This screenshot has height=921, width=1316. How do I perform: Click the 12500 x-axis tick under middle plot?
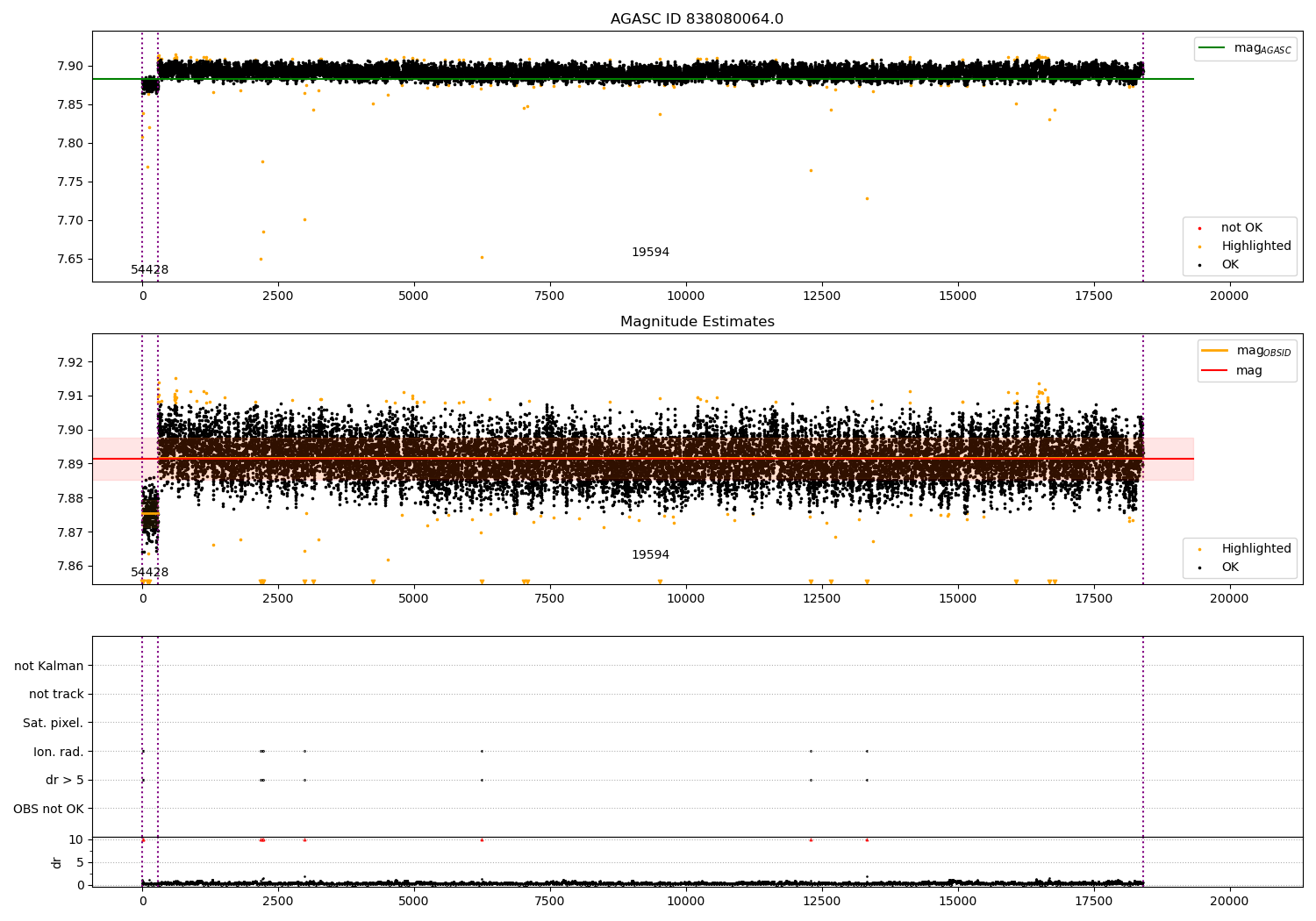821,599
